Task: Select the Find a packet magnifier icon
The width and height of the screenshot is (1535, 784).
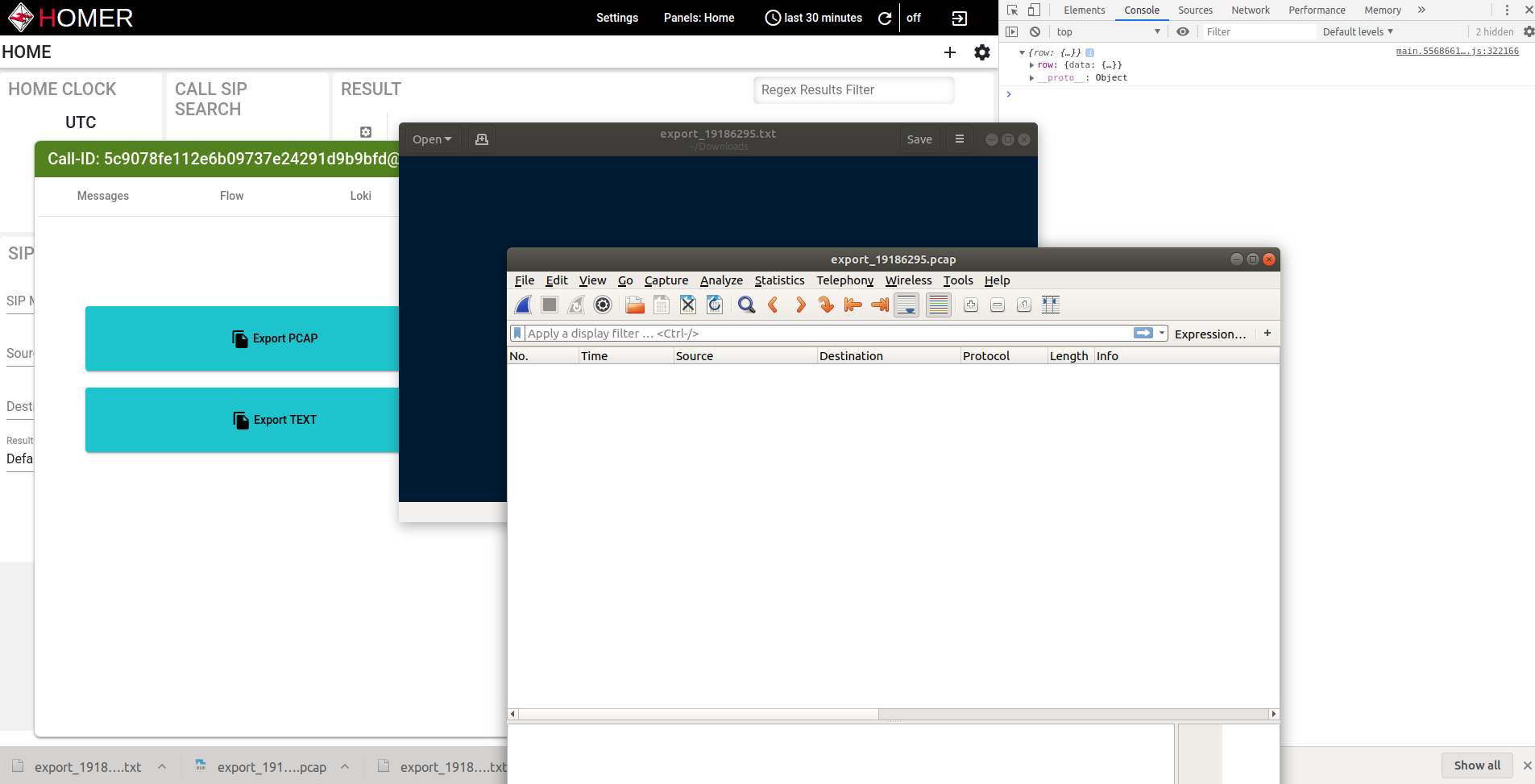Action: pyautogui.click(x=746, y=305)
